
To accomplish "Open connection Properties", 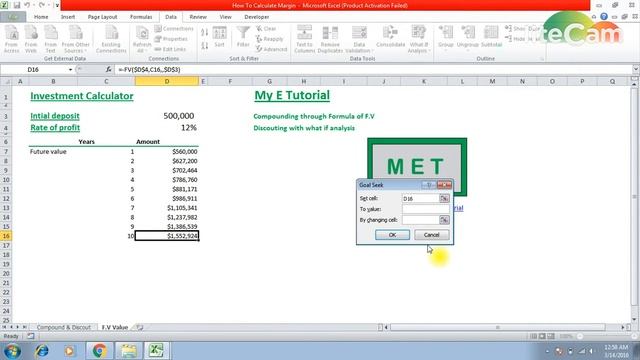I will (171, 39).
